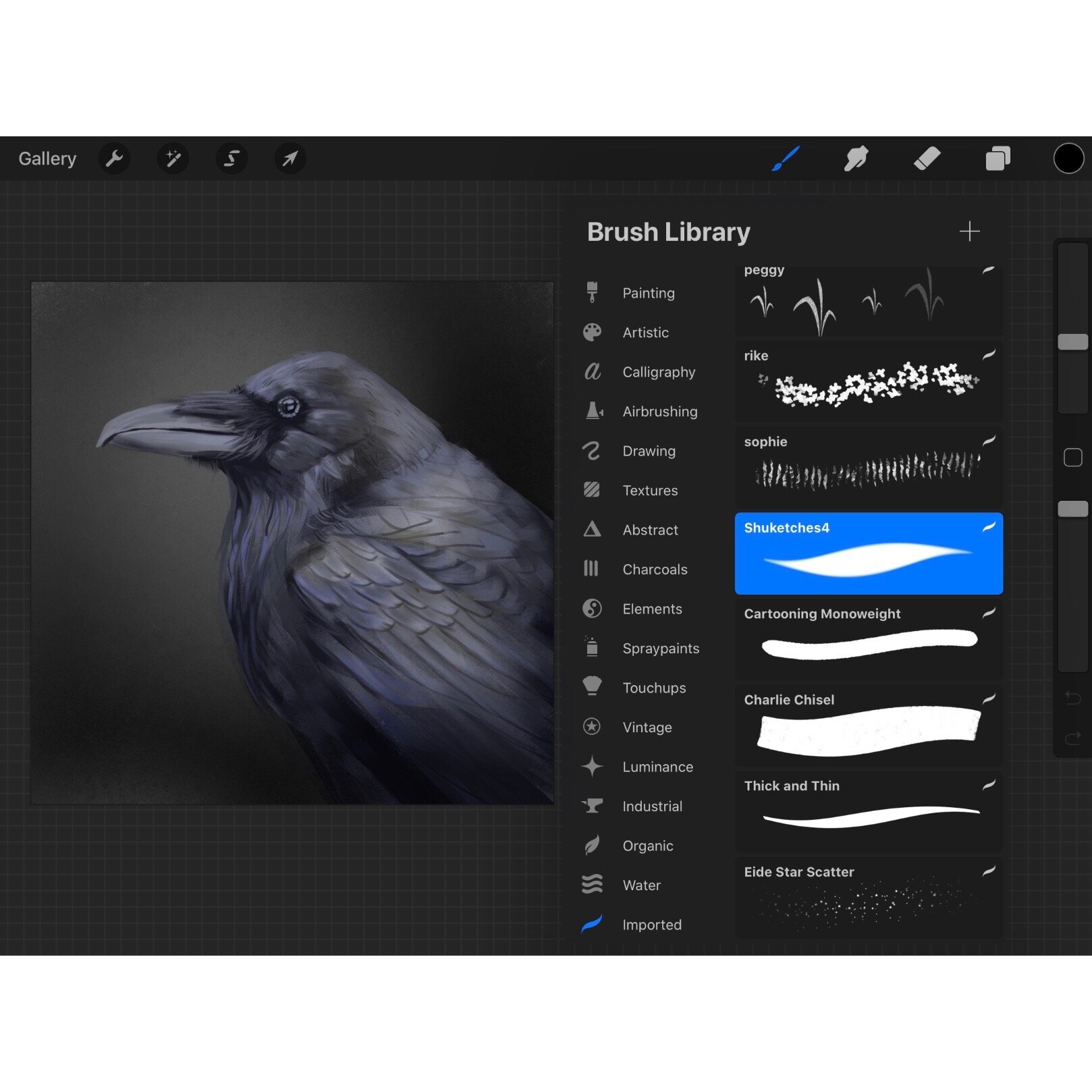The image size is (1092, 1092).
Task: Open the selected Shuketches4 brush
Action: (869, 553)
